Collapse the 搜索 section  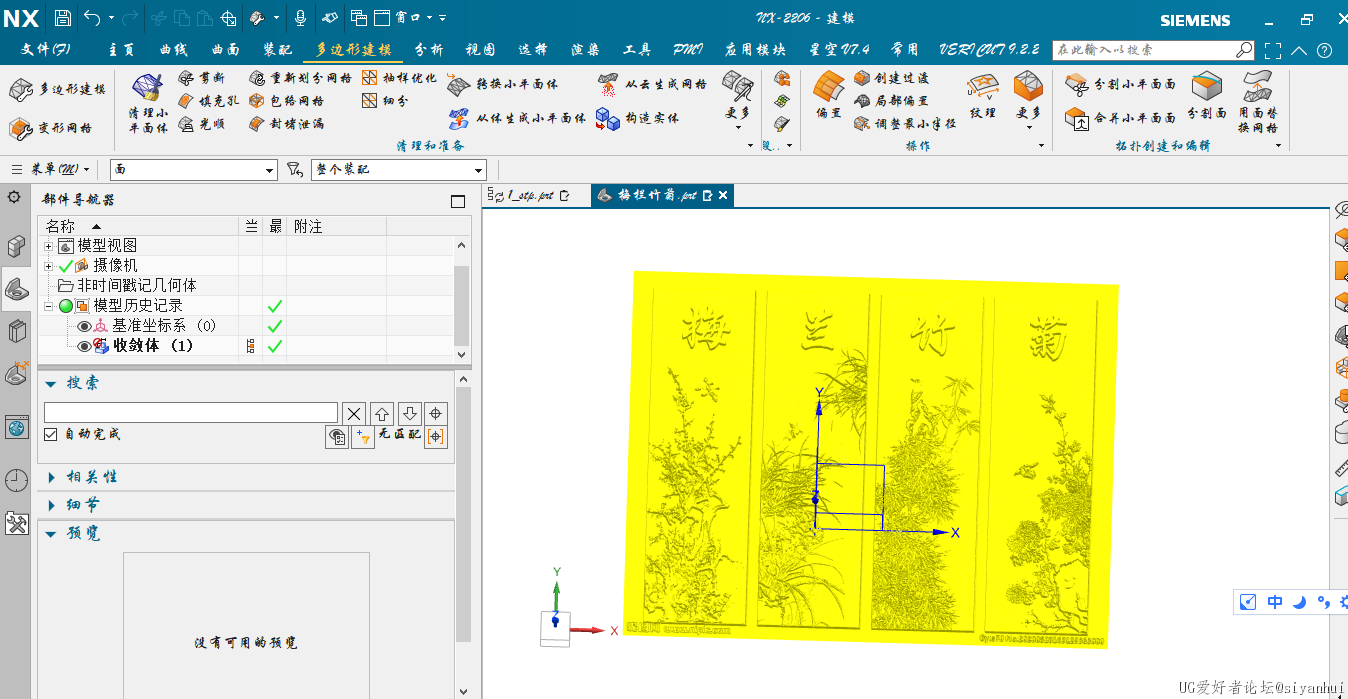coord(51,383)
